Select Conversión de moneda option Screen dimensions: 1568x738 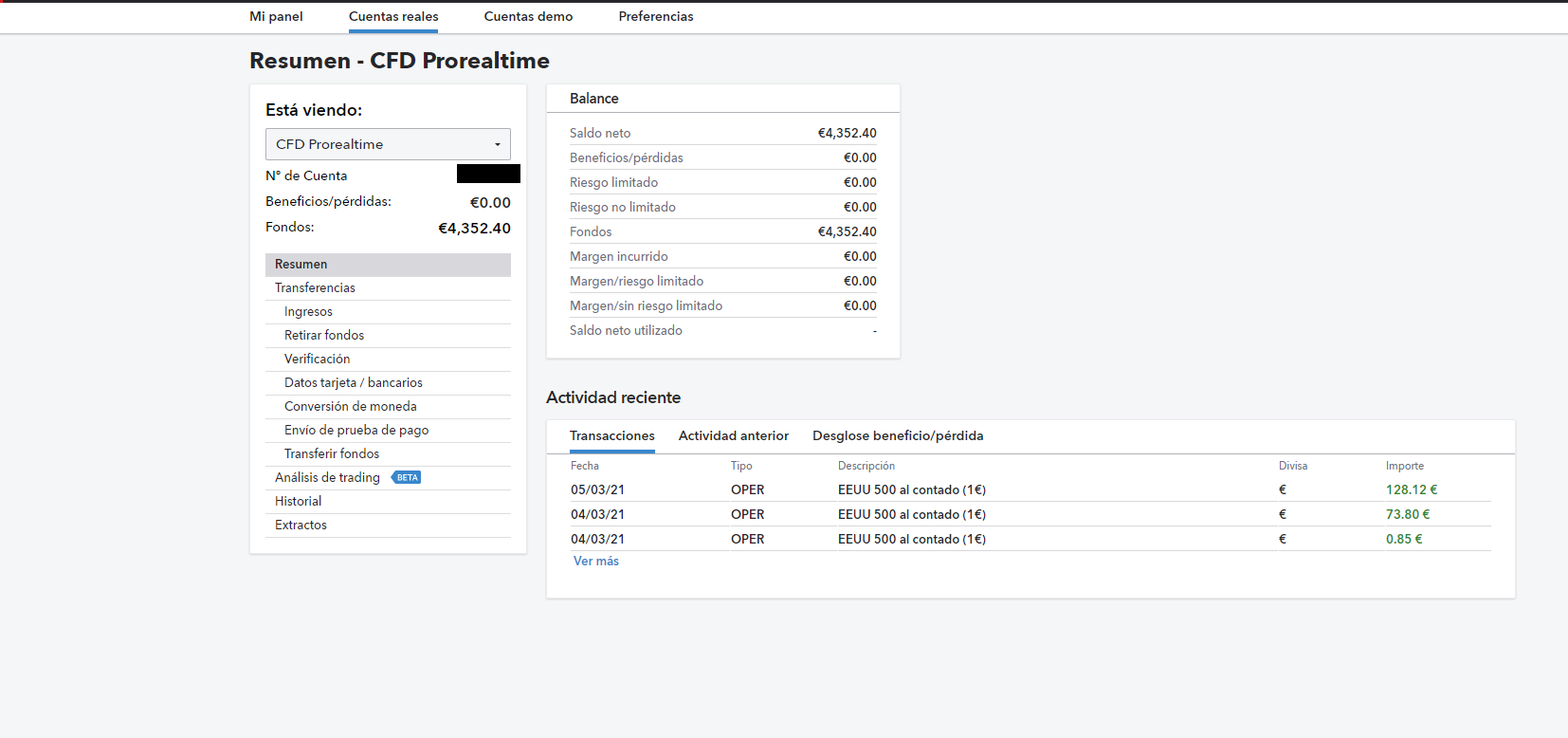coord(351,406)
